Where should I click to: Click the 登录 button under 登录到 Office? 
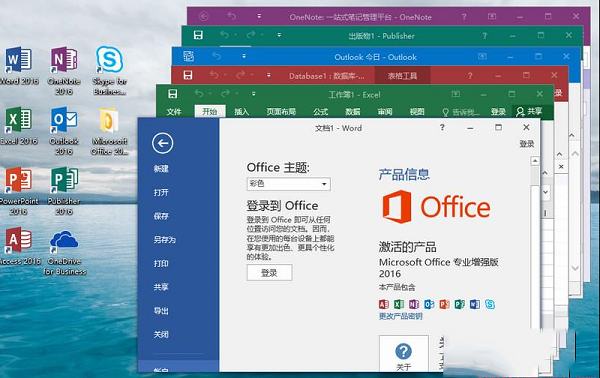(x=269, y=273)
